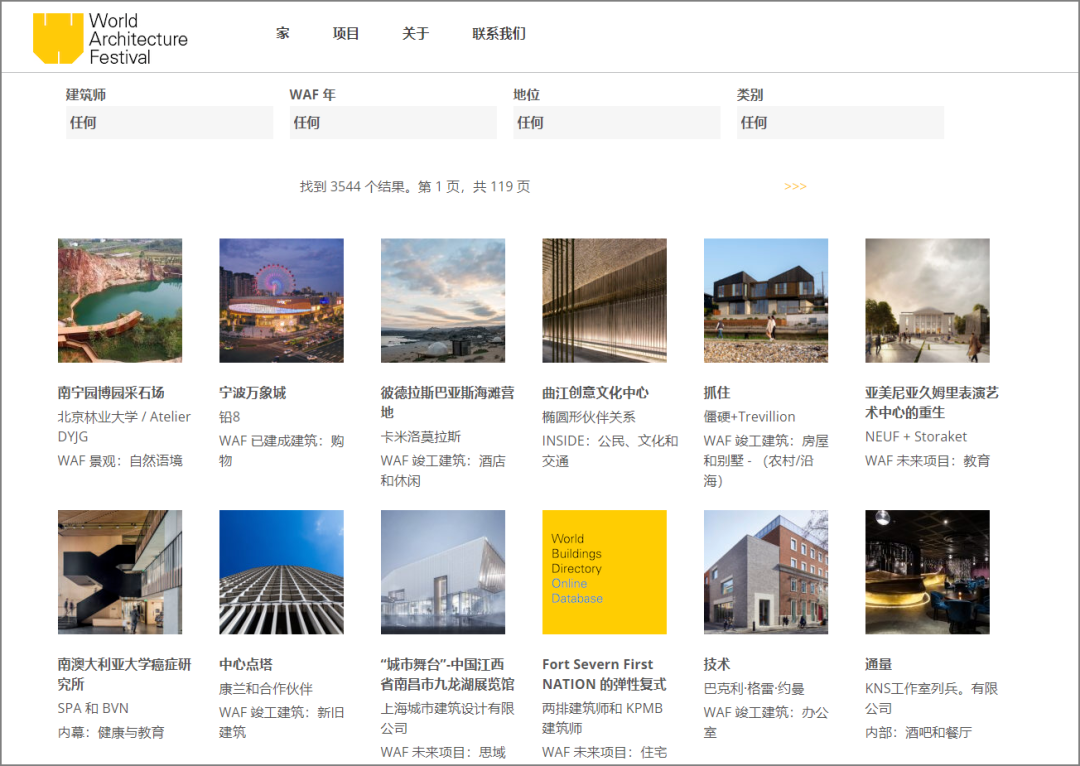Click the World Architecture Festival logo
Viewport: 1080px width, 766px height.
[110, 38]
